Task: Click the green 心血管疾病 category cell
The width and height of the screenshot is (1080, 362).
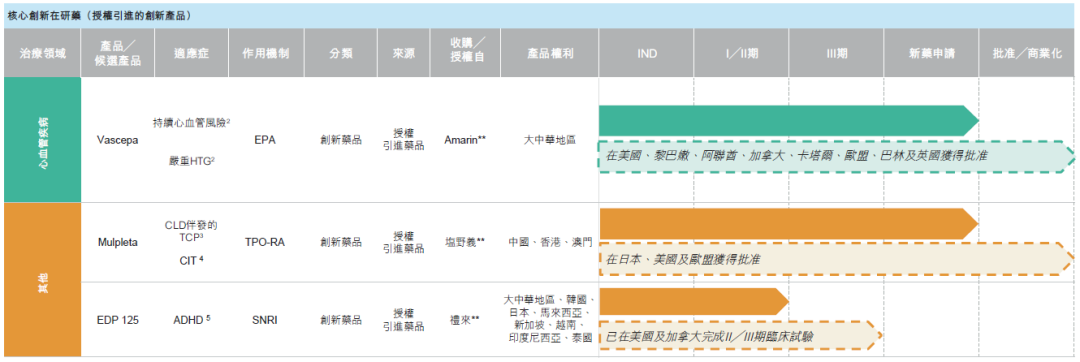Action: coord(43,140)
